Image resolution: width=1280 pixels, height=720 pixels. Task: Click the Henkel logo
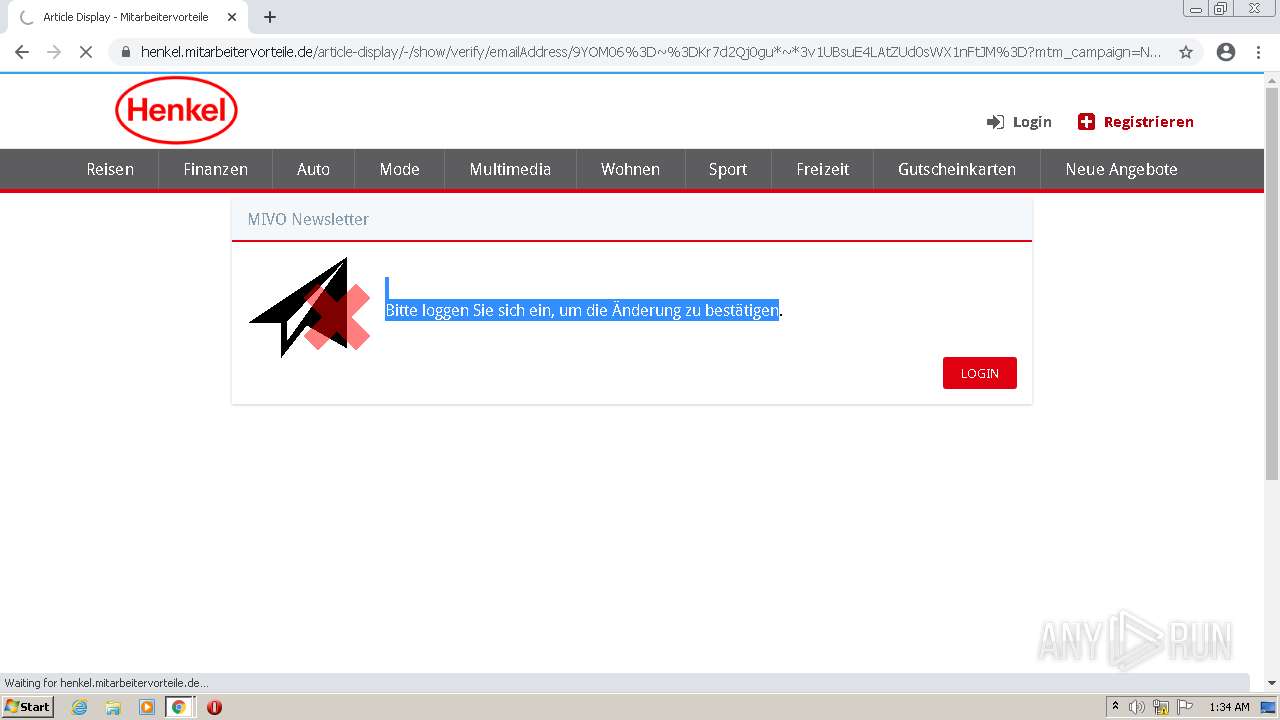click(177, 110)
